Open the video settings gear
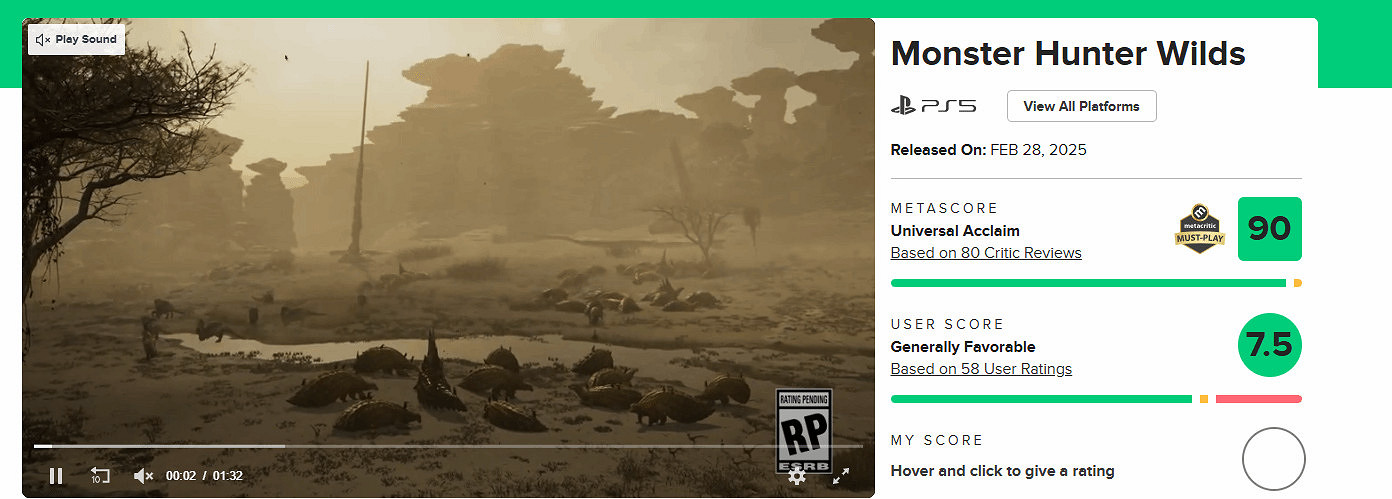1392x499 pixels. [796, 476]
